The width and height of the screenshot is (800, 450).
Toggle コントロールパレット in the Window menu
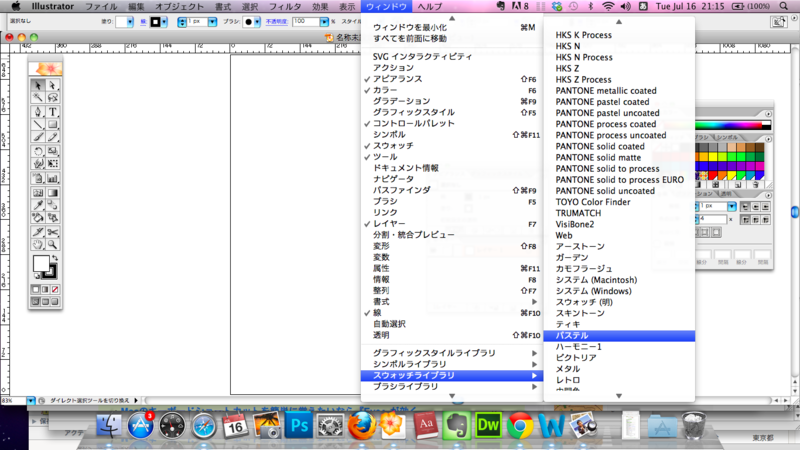452,123
